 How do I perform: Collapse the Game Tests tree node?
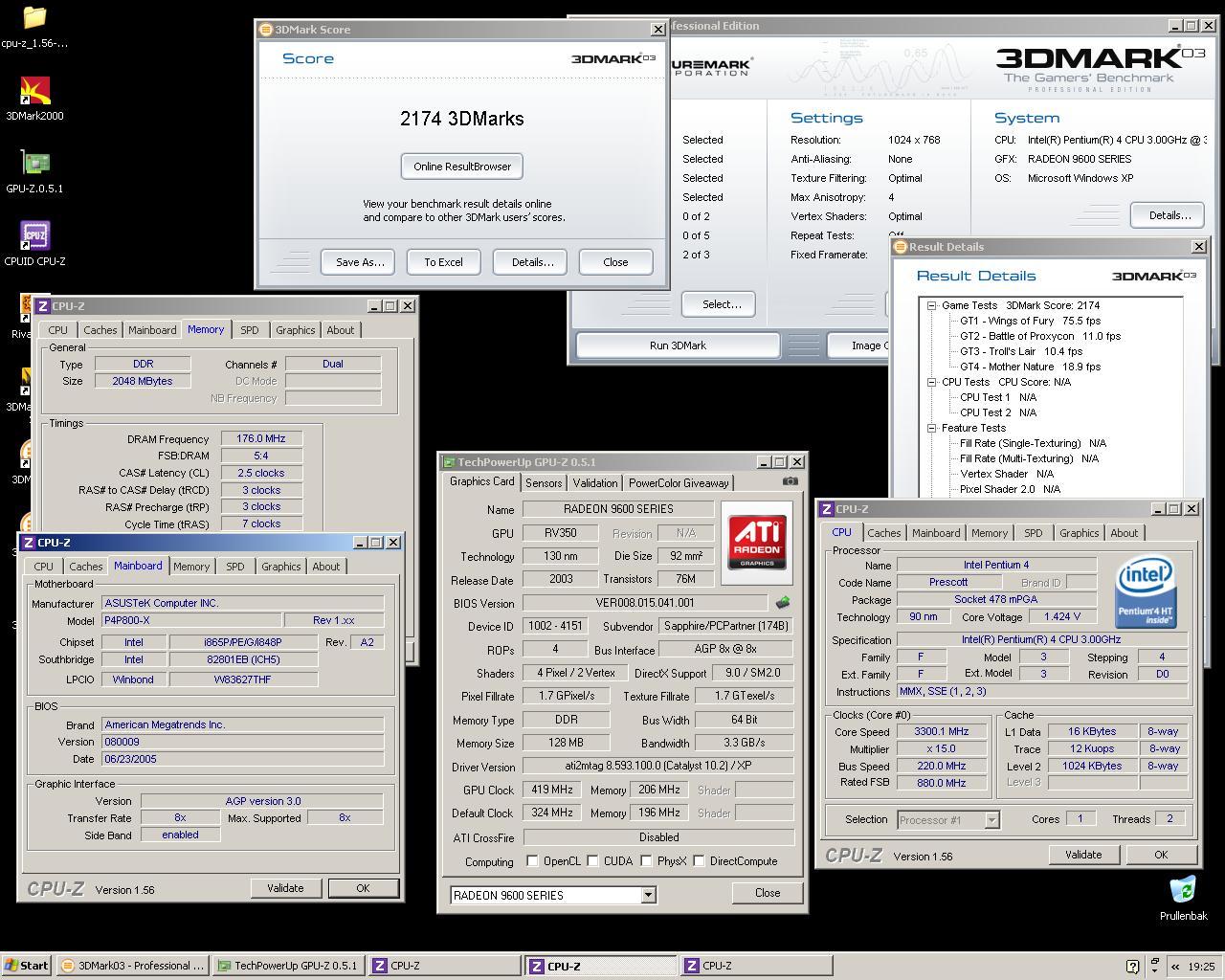[x=931, y=305]
